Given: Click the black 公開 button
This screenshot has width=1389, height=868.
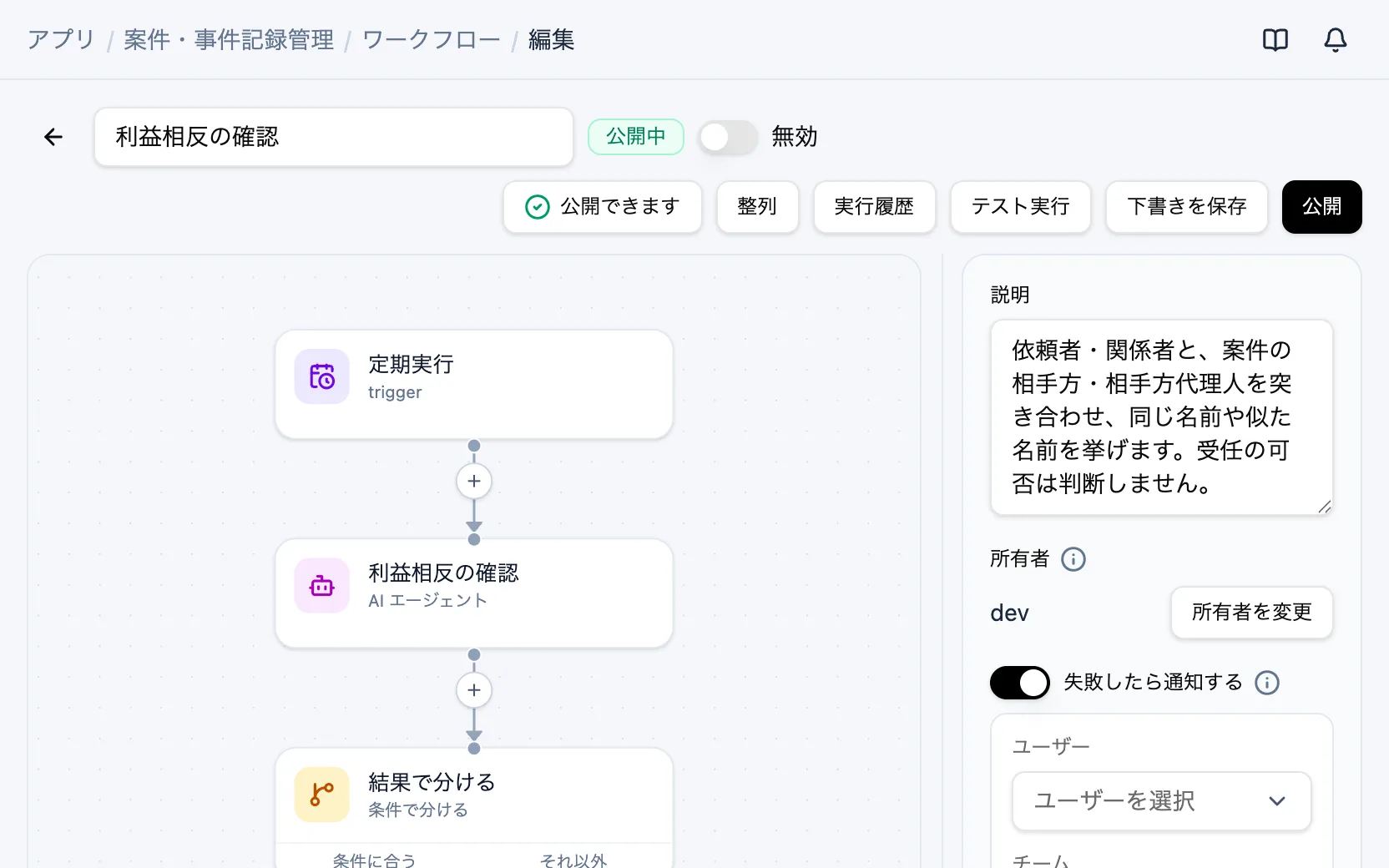Looking at the screenshot, I should 1322,207.
